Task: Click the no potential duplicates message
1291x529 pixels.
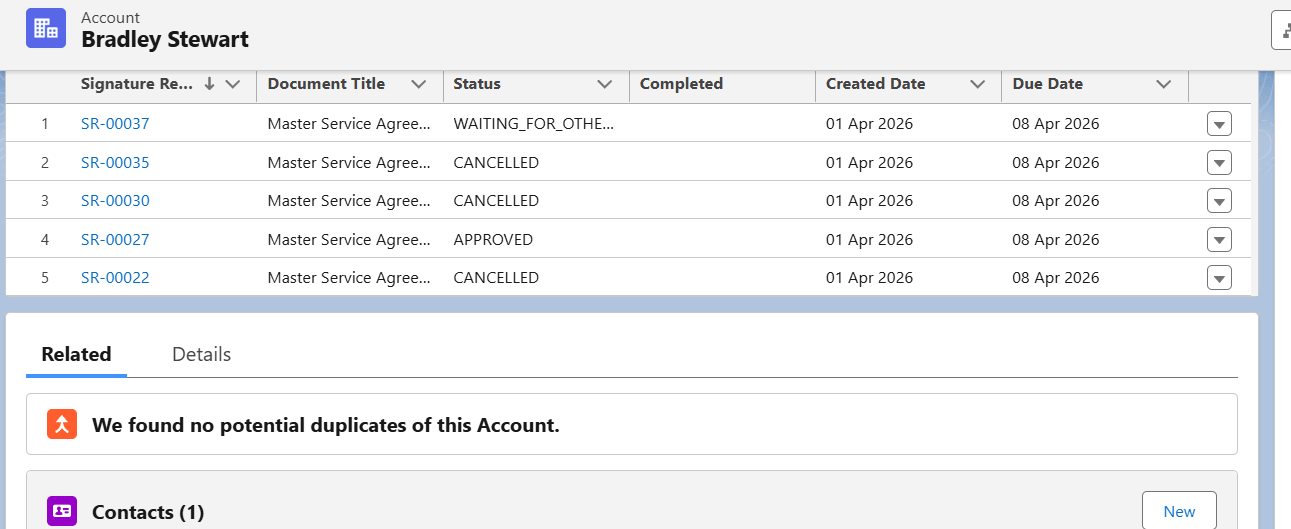Action: coord(326,425)
